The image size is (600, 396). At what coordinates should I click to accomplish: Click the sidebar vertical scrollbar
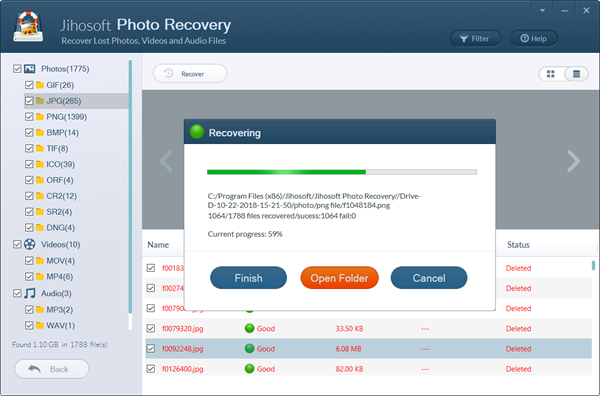[130, 187]
